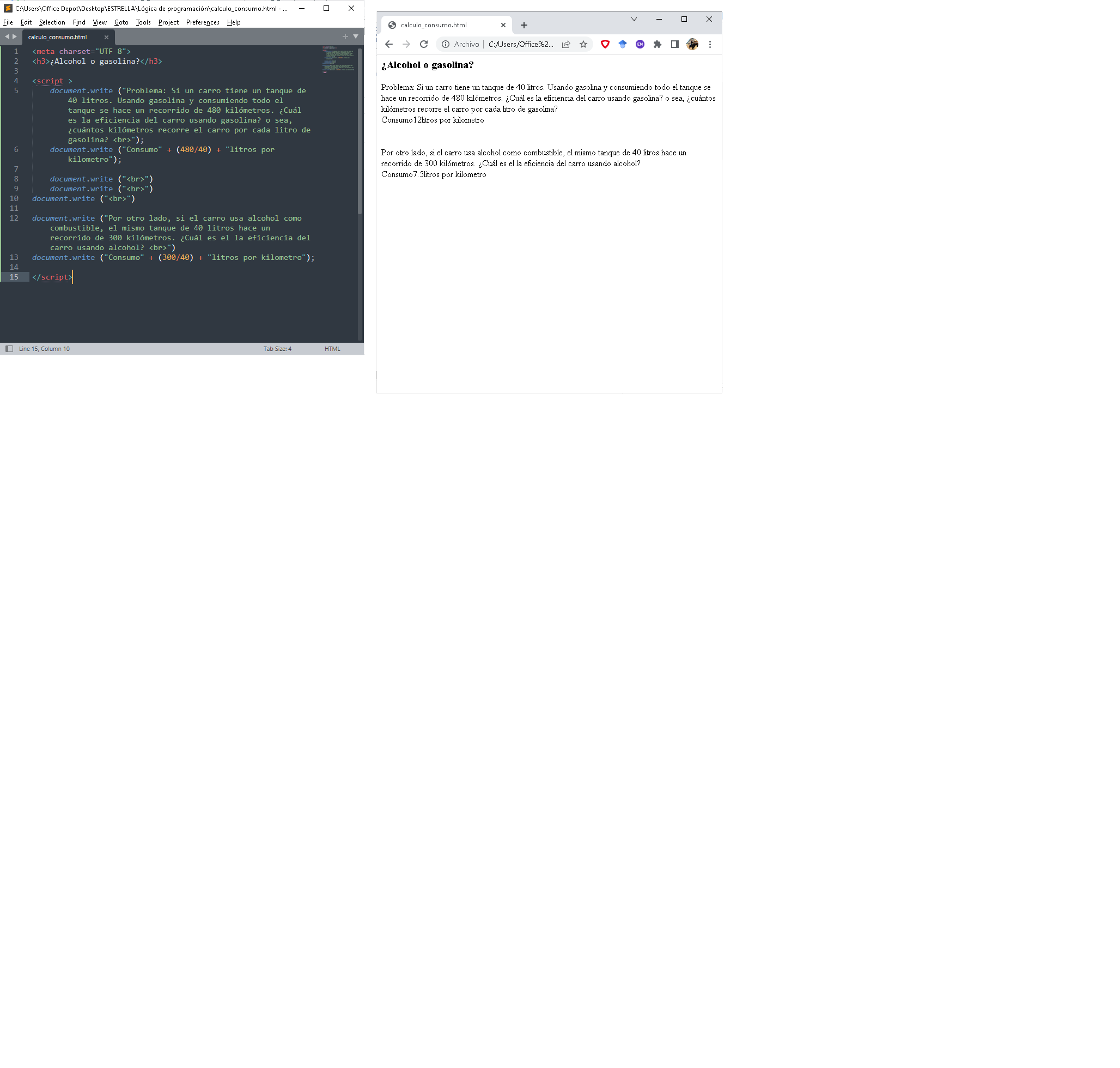Open the Selection menu

coord(52,22)
